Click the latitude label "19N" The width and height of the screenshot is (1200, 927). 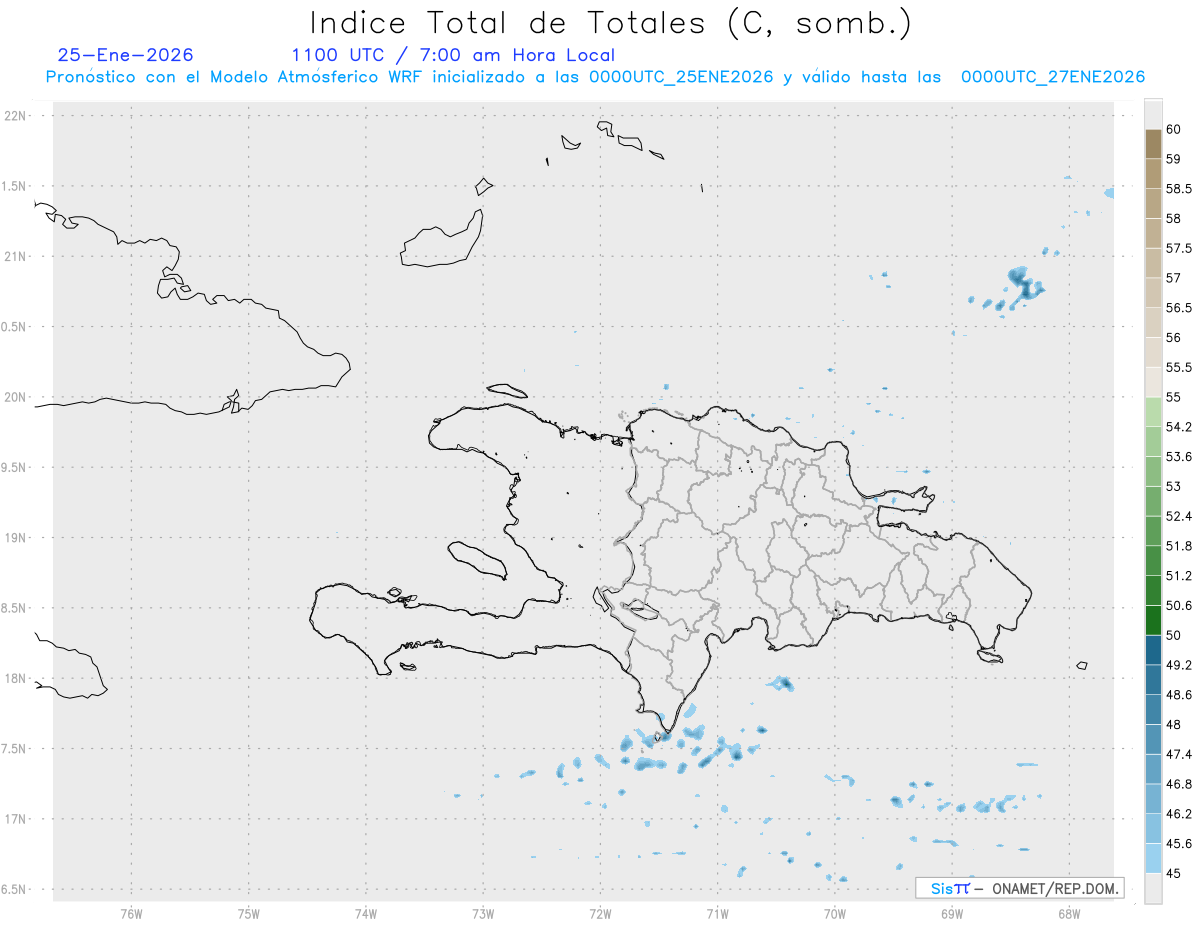[15, 537]
